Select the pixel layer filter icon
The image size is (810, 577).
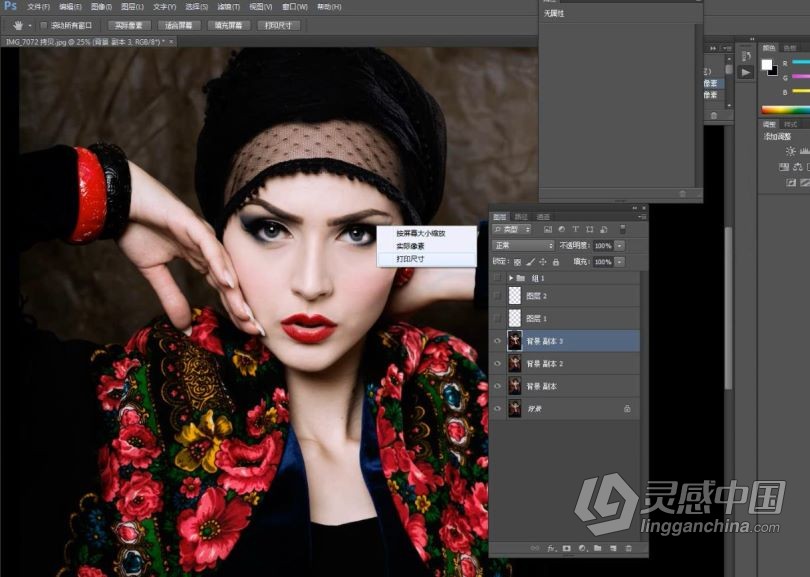(548, 229)
